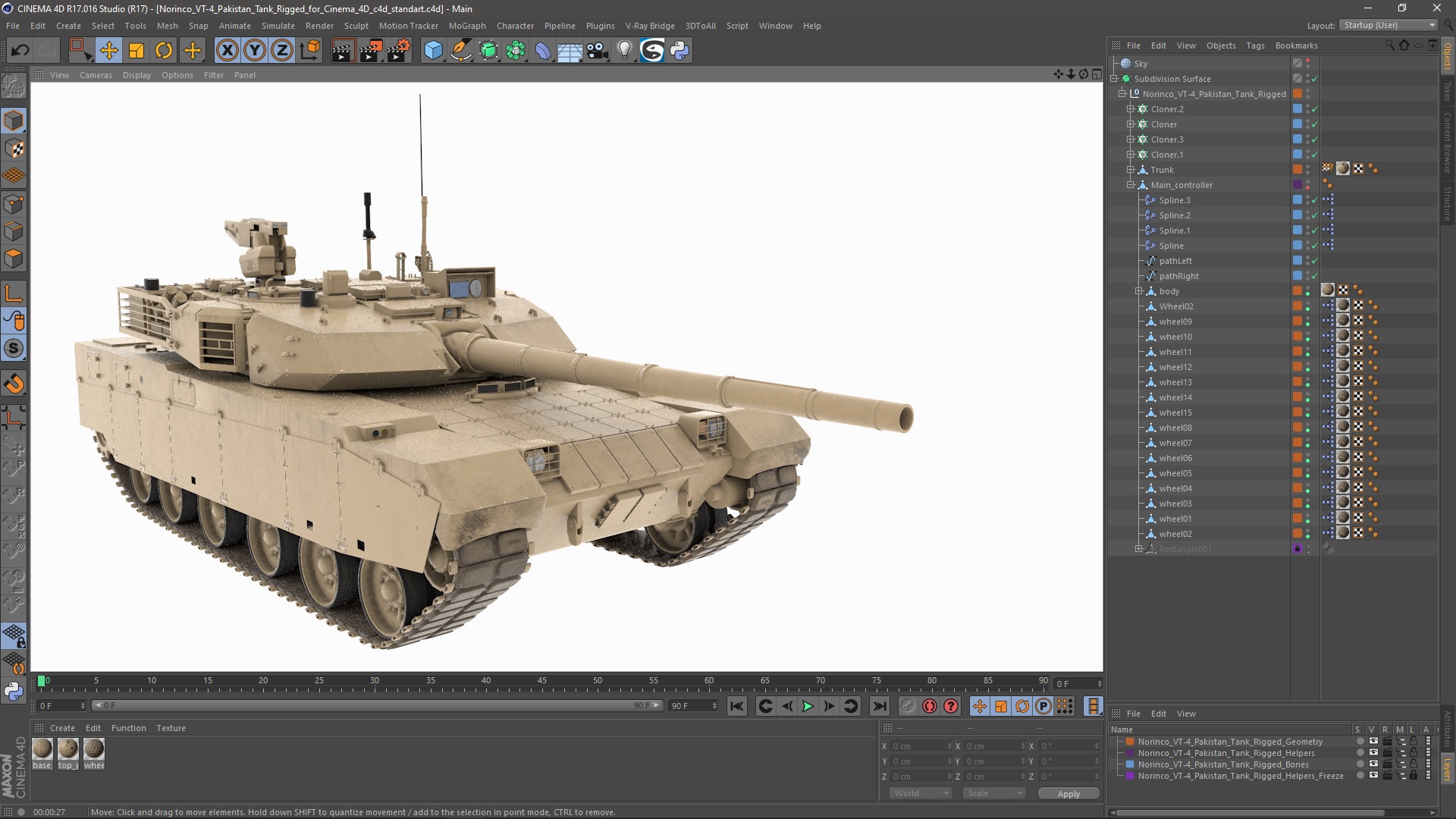Click timeline ruler at frame 45
This screenshot has height=819, width=1456.
pyautogui.click(x=541, y=682)
